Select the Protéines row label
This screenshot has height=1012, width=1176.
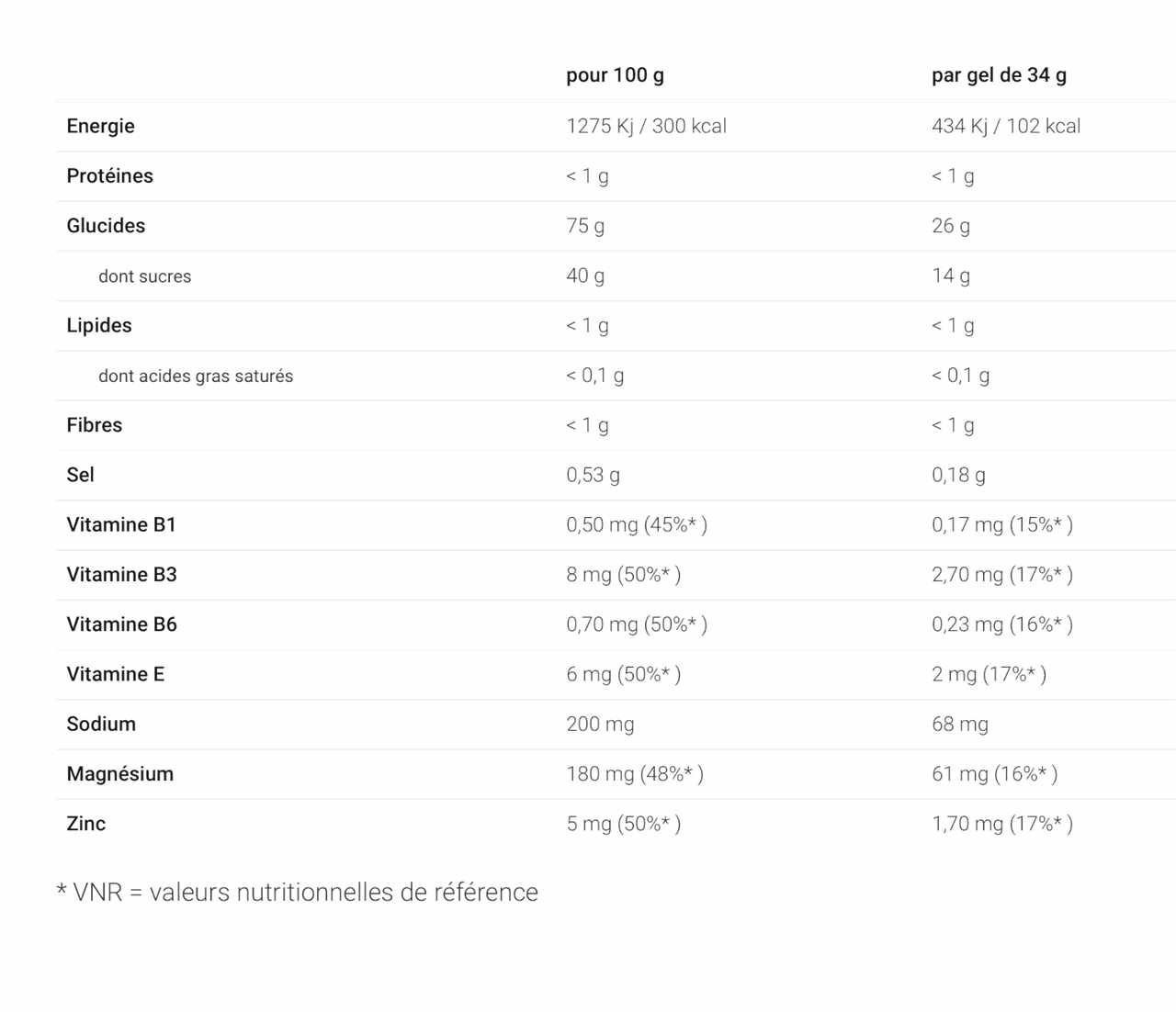[109, 175]
